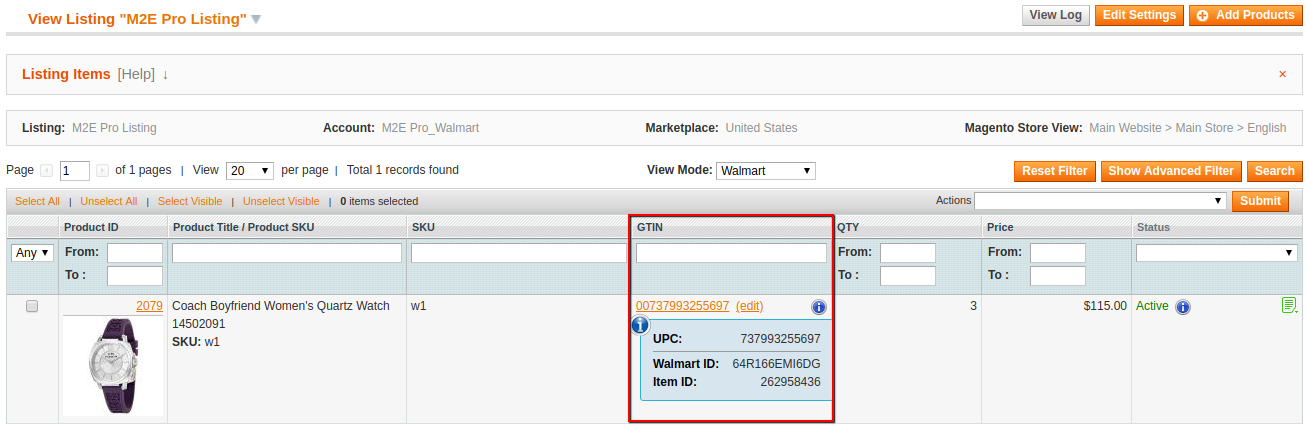Click the info icon next to Active status
The image size is (1308, 429).
point(1183,307)
